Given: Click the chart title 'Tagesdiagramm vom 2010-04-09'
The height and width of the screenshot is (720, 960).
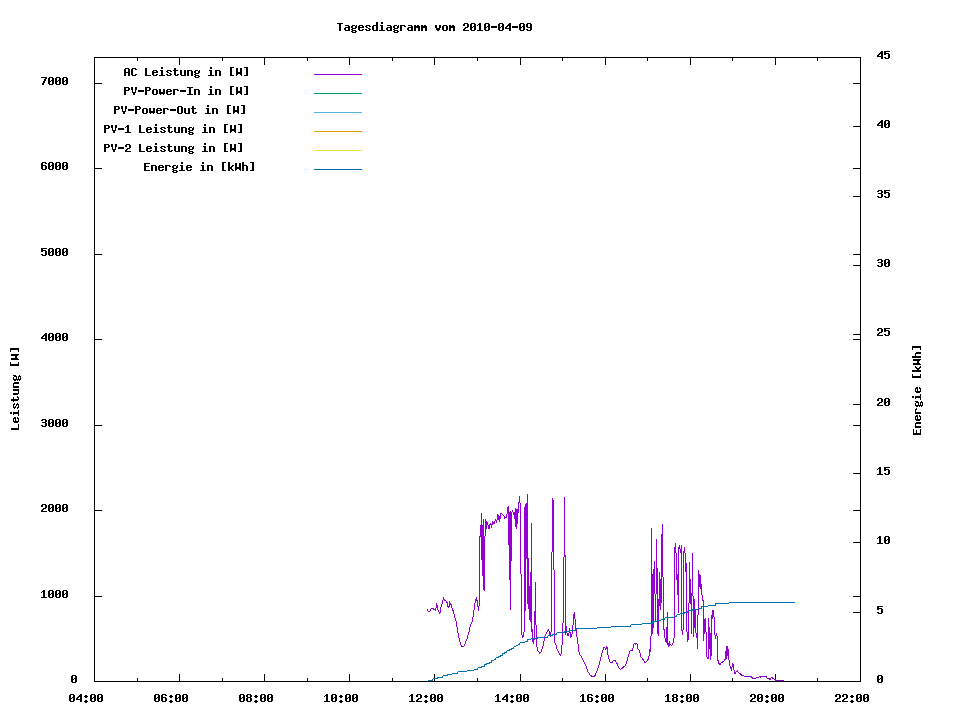Looking at the screenshot, I should point(434,27).
